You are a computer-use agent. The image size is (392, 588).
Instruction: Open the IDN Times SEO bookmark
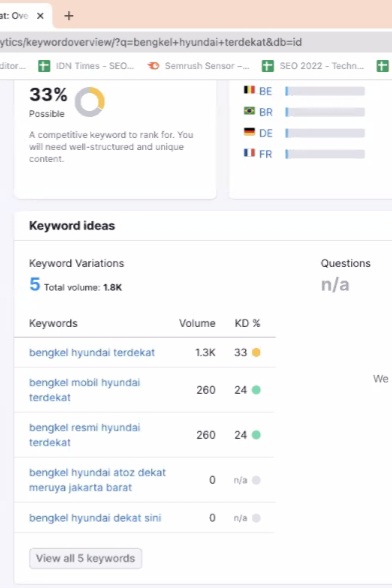[86, 66]
